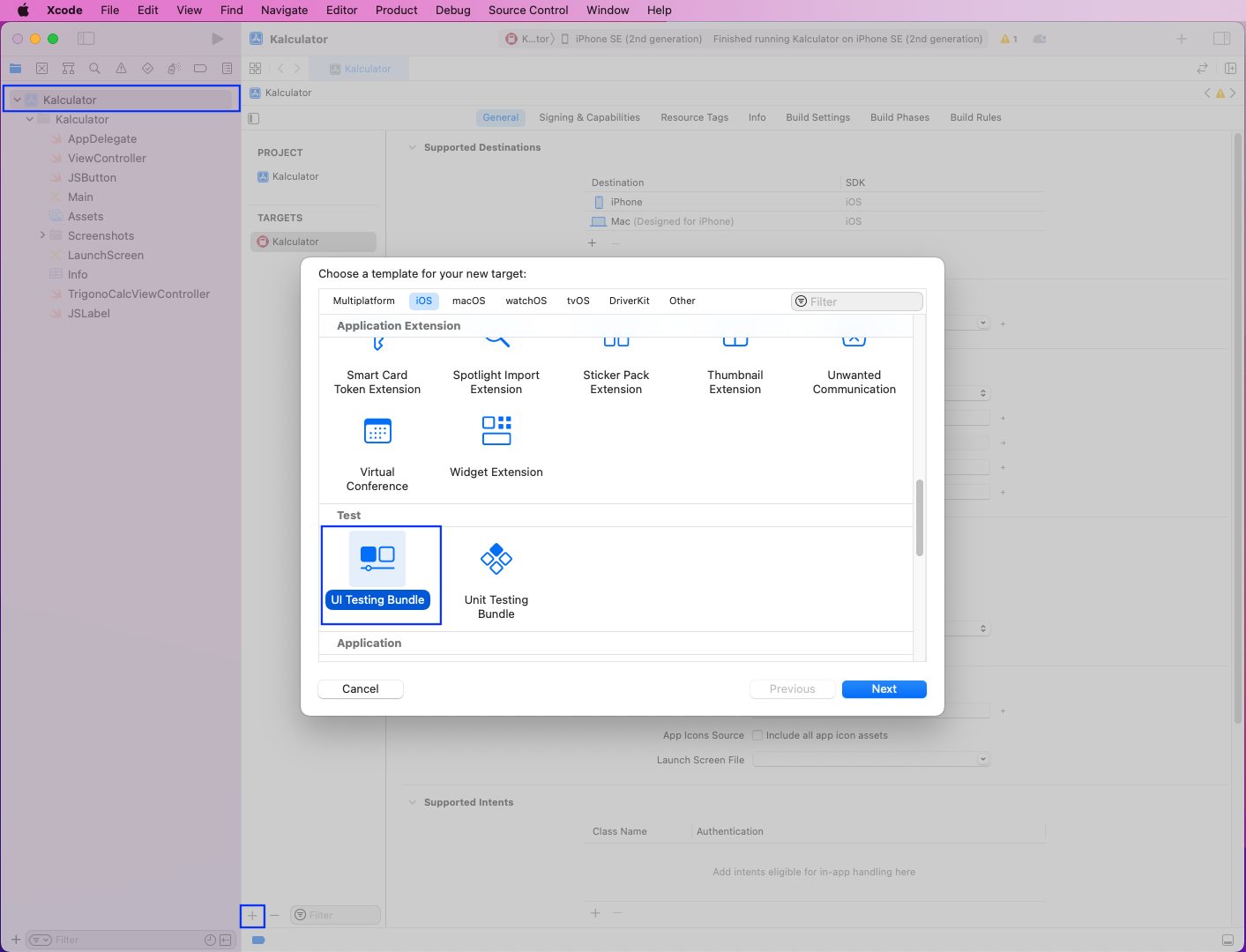Image resolution: width=1246 pixels, height=952 pixels.
Task: Switch to watchOS template tab
Action: [x=526, y=301]
